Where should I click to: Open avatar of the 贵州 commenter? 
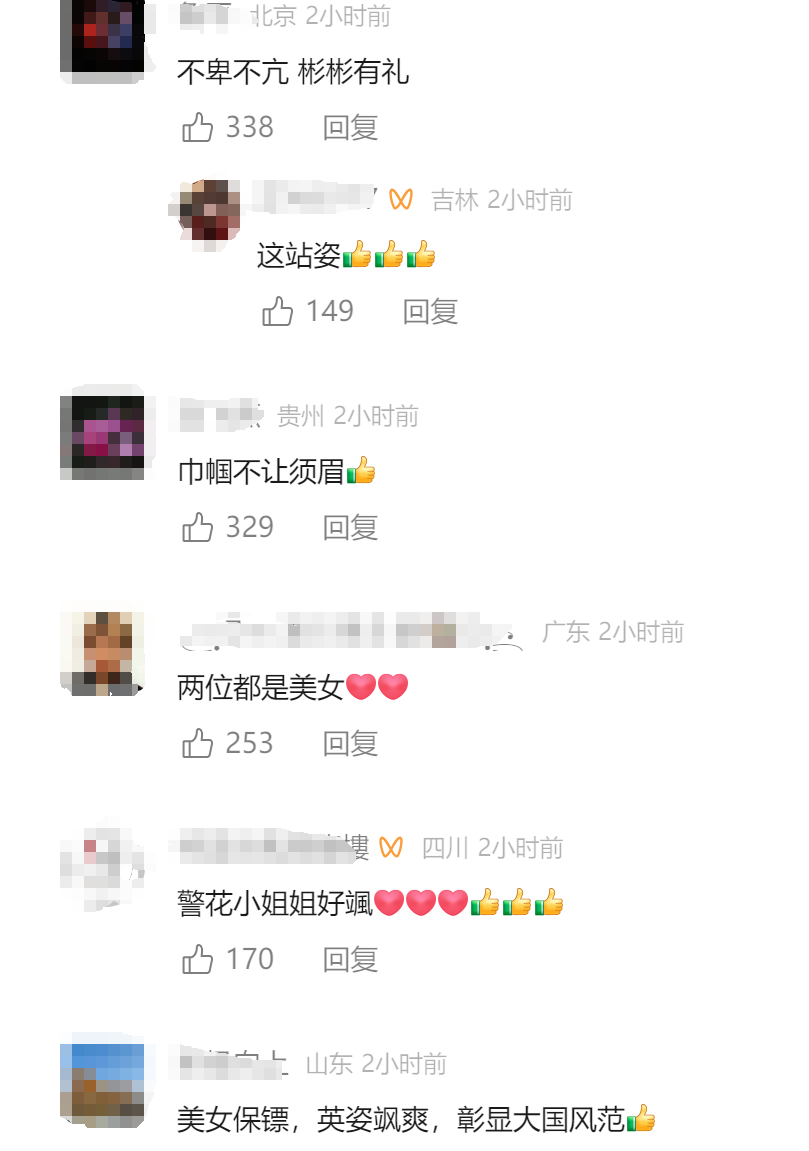[x=102, y=437]
